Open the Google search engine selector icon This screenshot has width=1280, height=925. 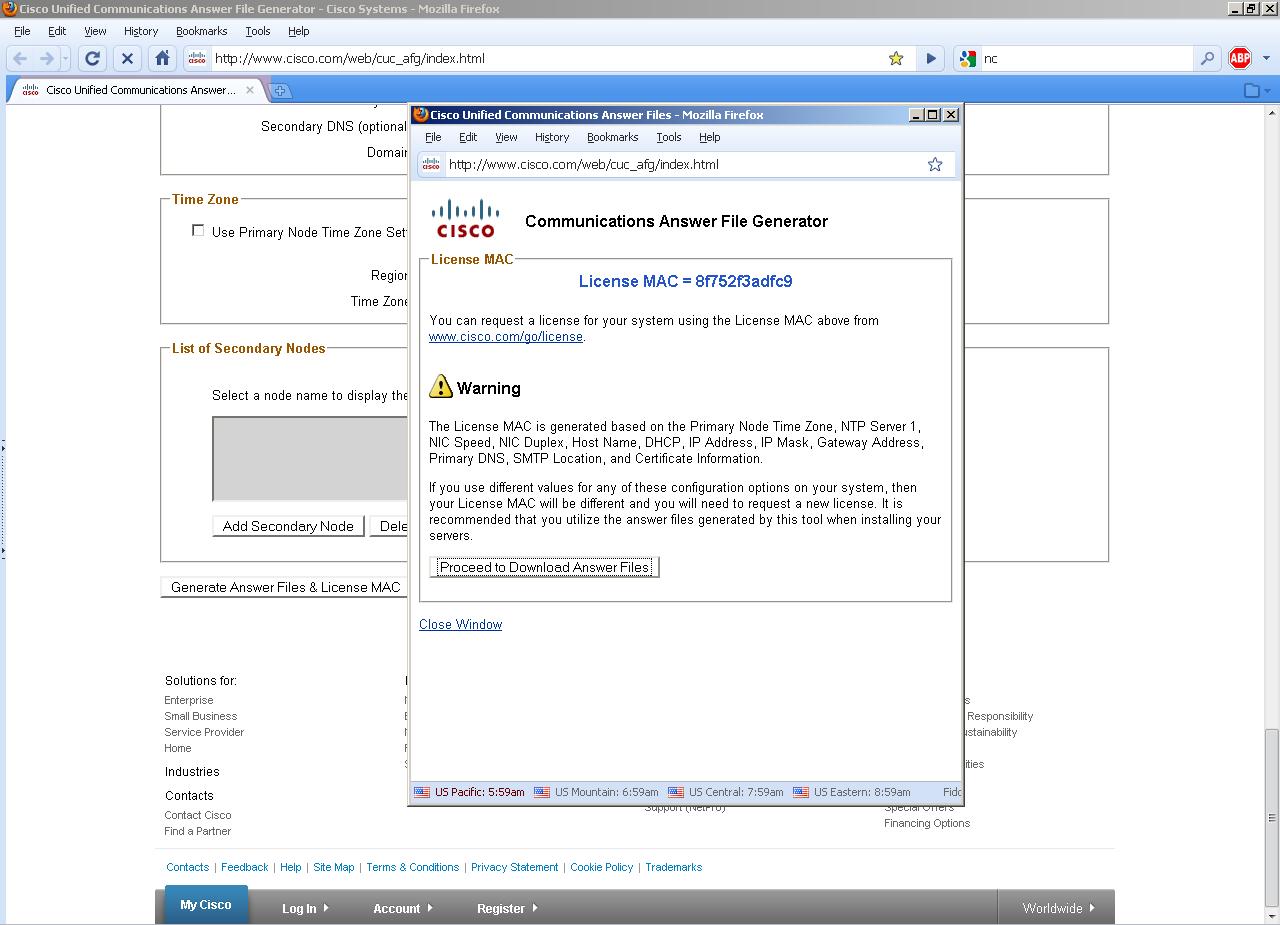(968, 58)
